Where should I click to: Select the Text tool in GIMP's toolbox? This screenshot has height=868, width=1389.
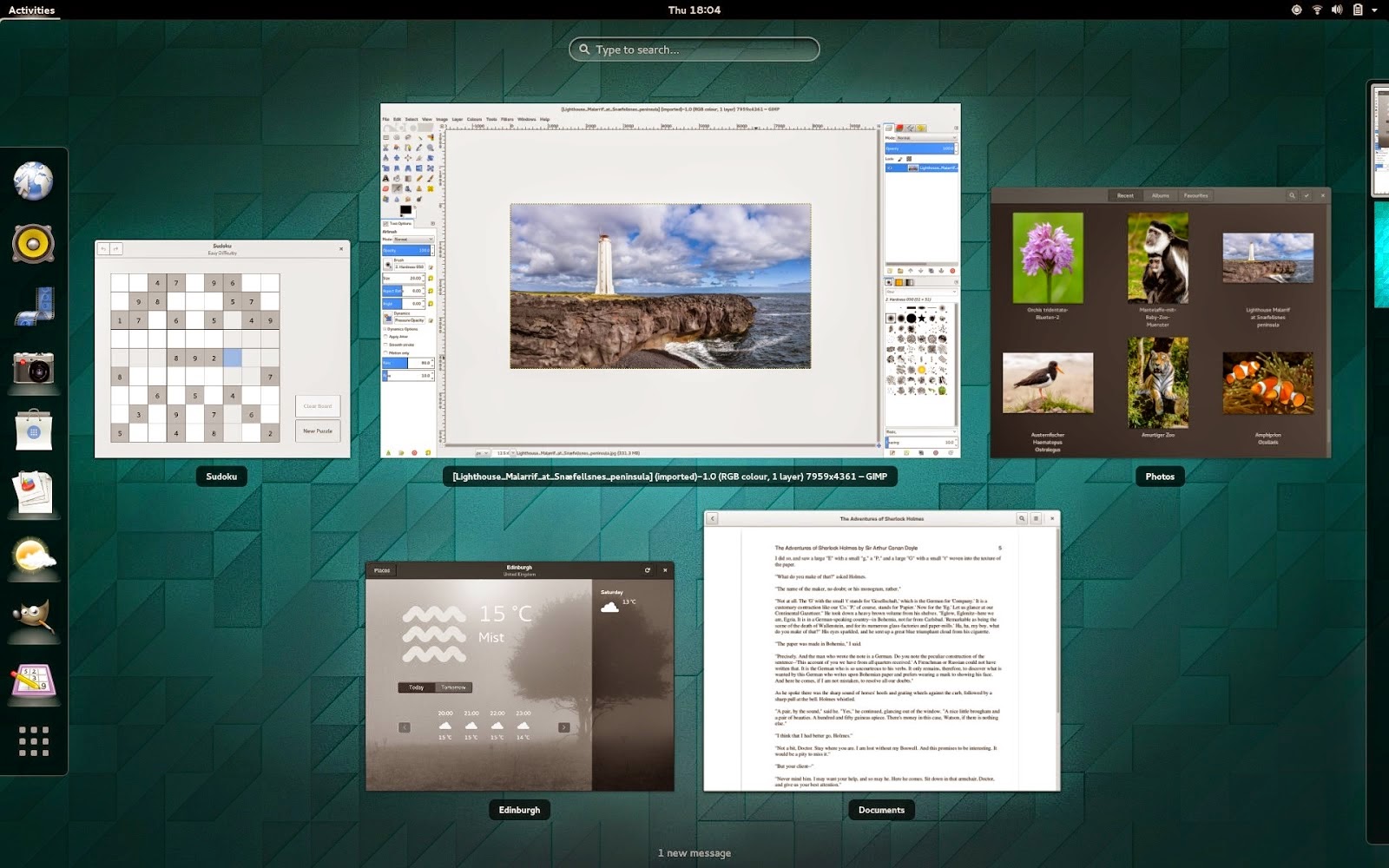[385, 179]
